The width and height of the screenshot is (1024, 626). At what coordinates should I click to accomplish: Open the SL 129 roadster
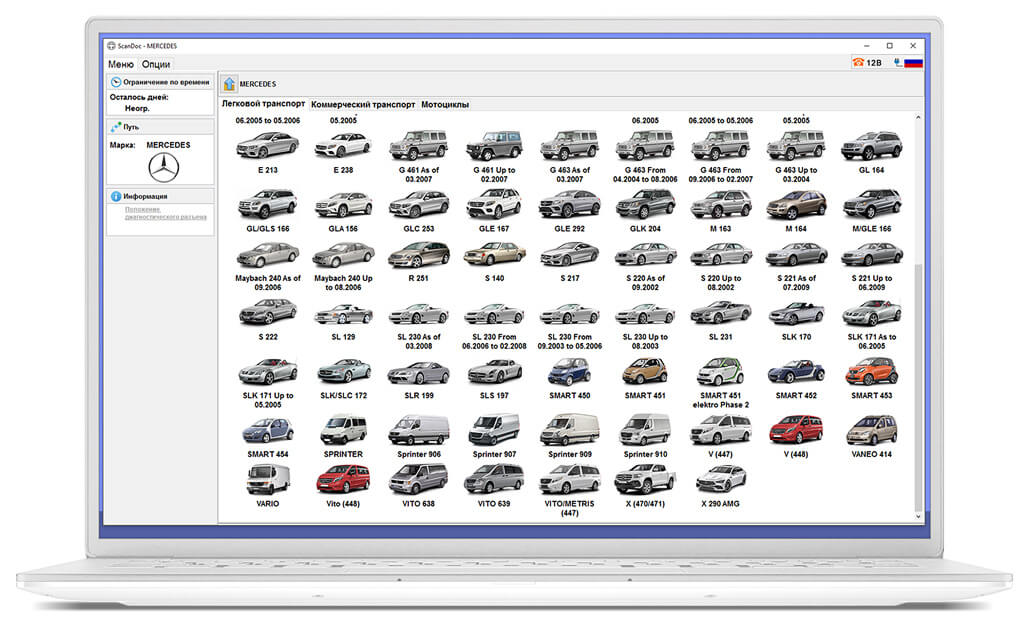click(343, 315)
